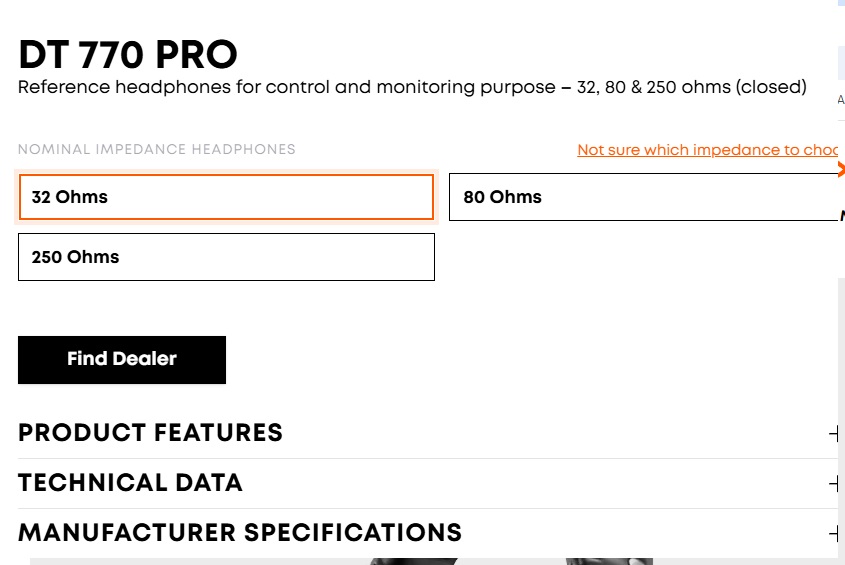Viewport: 845px width, 565px height.
Task: Expand the PRODUCT FEATURES section heading
Action: click(151, 433)
